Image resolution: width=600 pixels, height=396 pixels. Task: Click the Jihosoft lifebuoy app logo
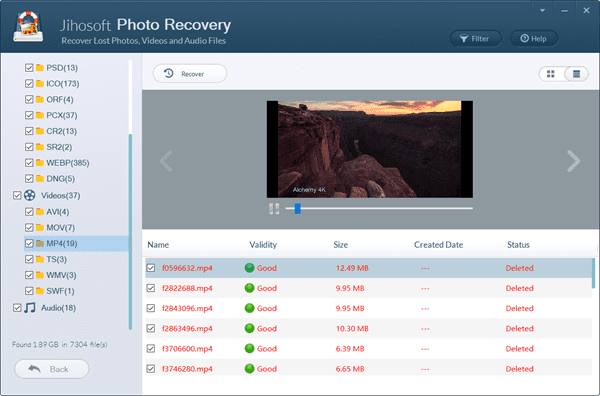point(28,26)
